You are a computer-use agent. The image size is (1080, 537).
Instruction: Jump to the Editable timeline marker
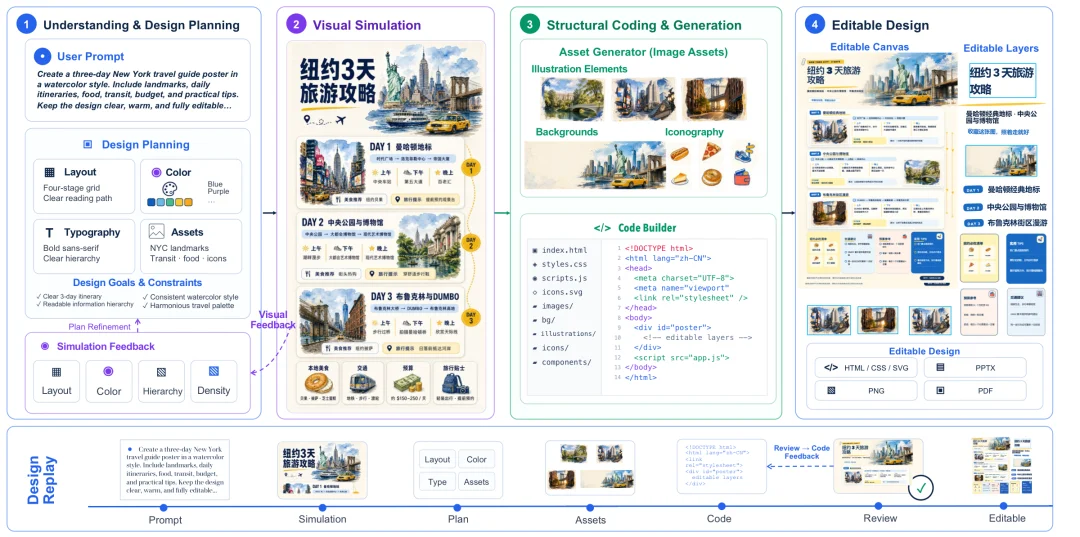tap(1006, 507)
